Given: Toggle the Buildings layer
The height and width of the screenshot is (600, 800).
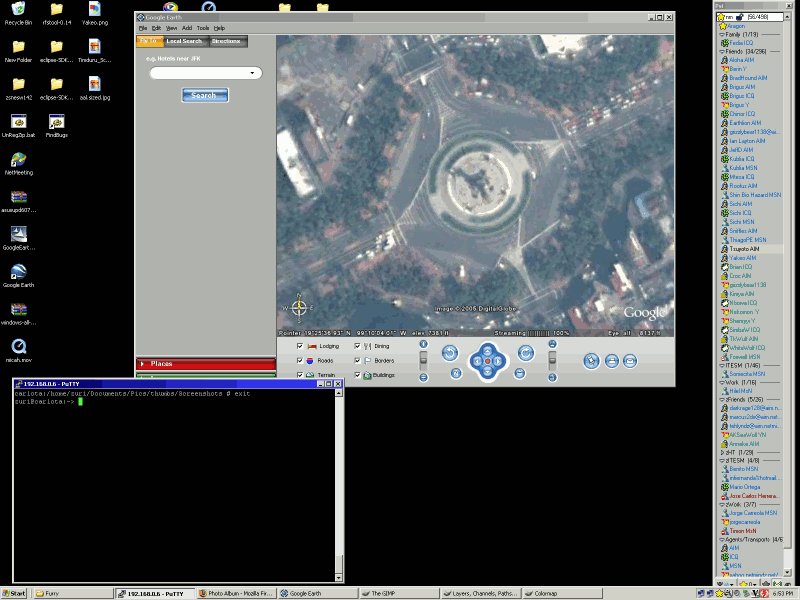Looking at the screenshot, I should pyautogui.click(x=357, y=375).
